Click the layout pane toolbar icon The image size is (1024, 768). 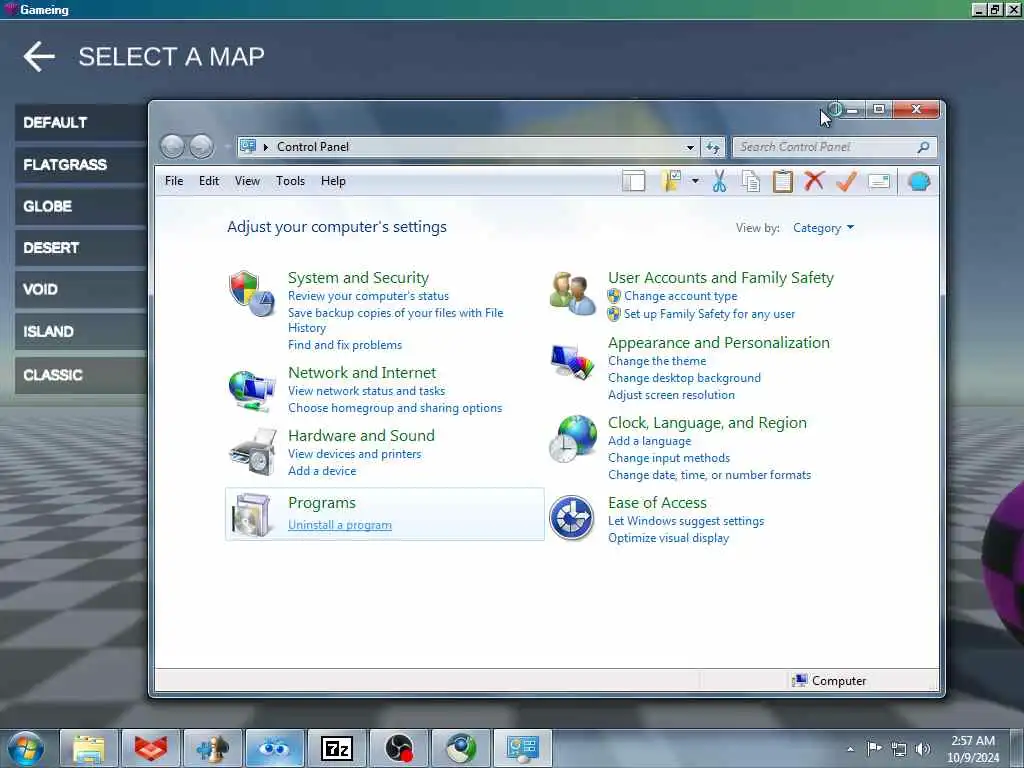pos(633,181)
